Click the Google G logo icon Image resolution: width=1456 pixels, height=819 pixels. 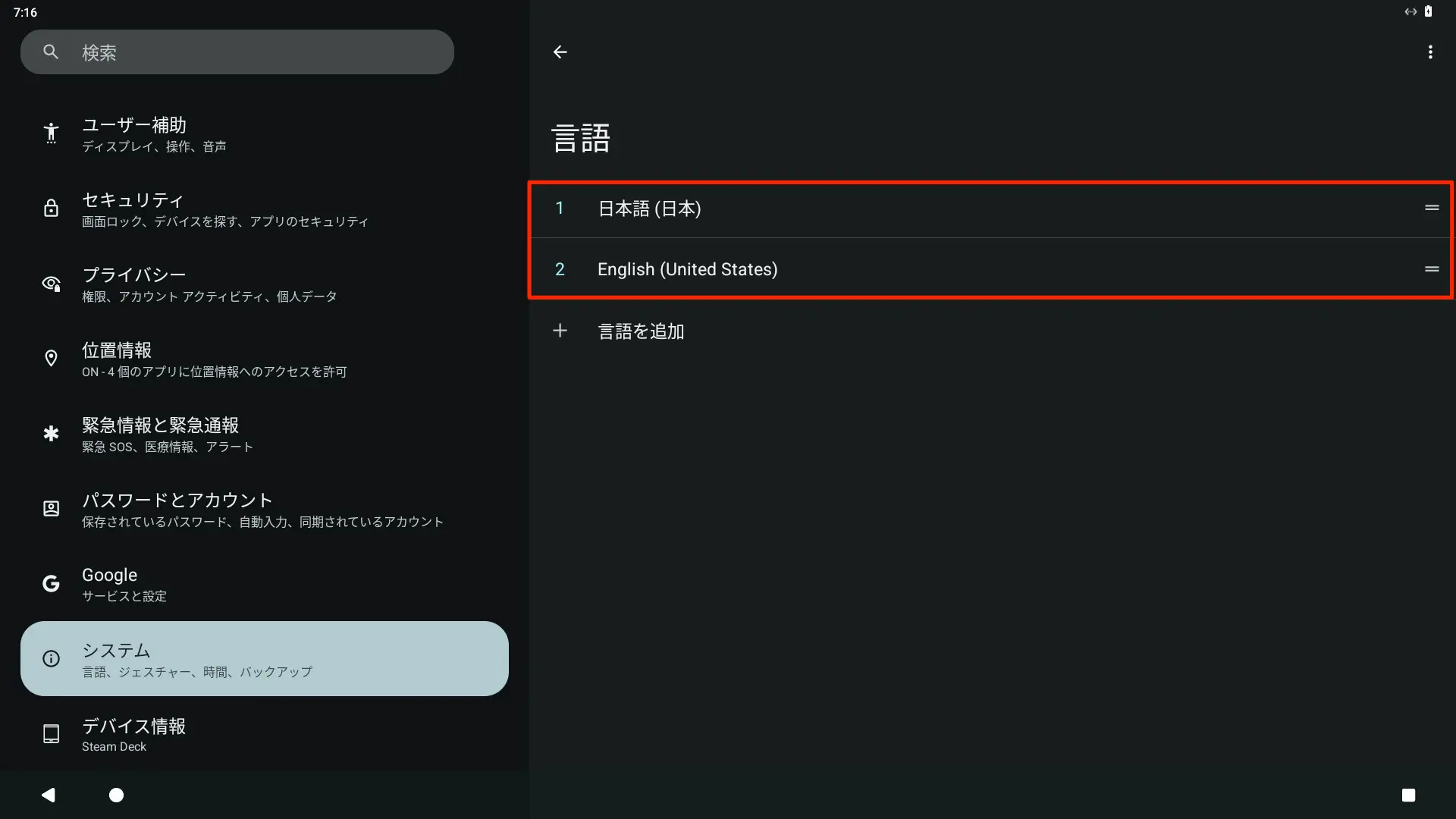pyautogui.click(x=51, y=583)
